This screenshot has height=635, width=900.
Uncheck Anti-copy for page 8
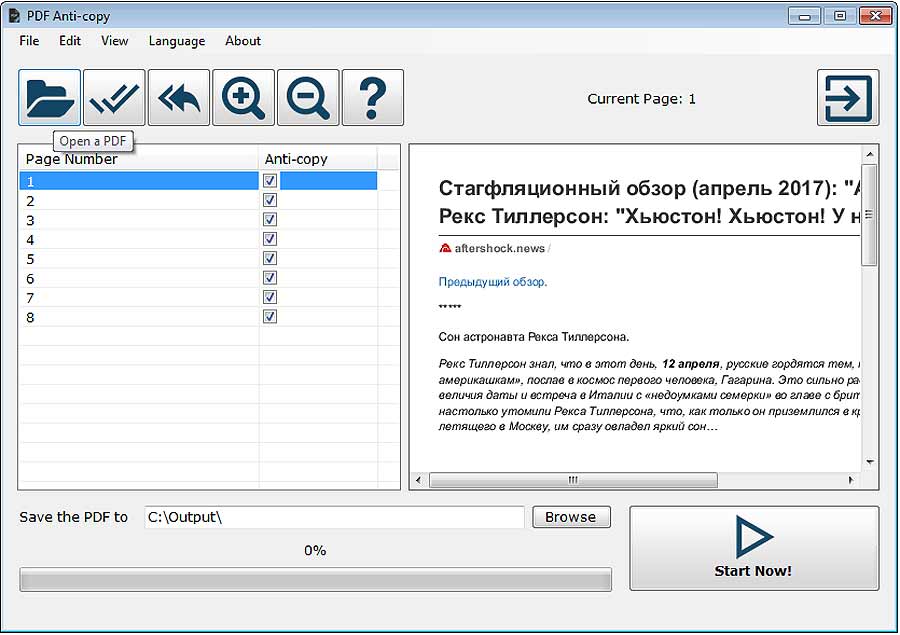[x=270, y=317]
